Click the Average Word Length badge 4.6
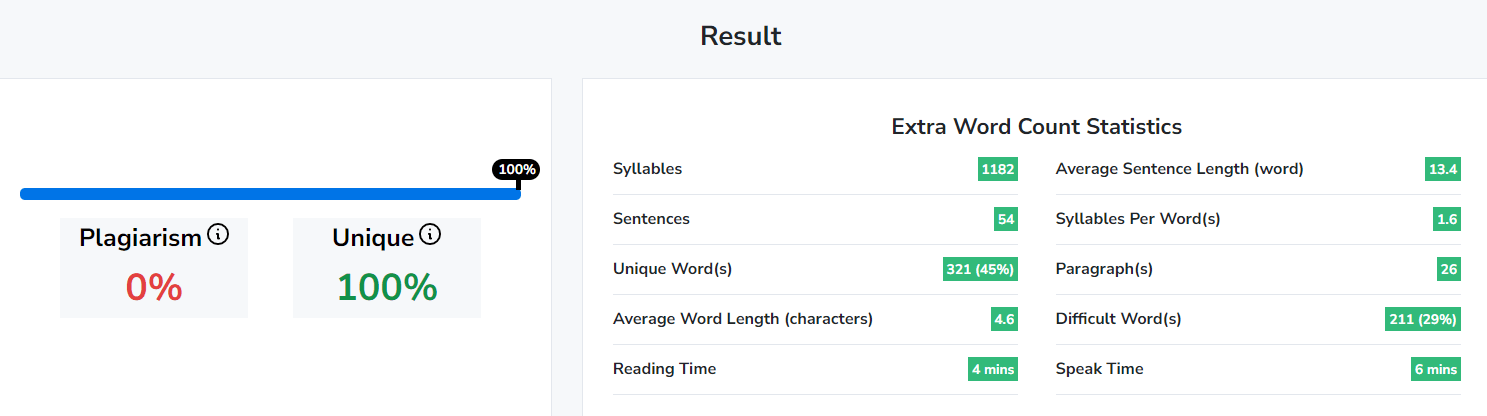The width and height of the screenshot is (1487, 416). click(1004, 319)
